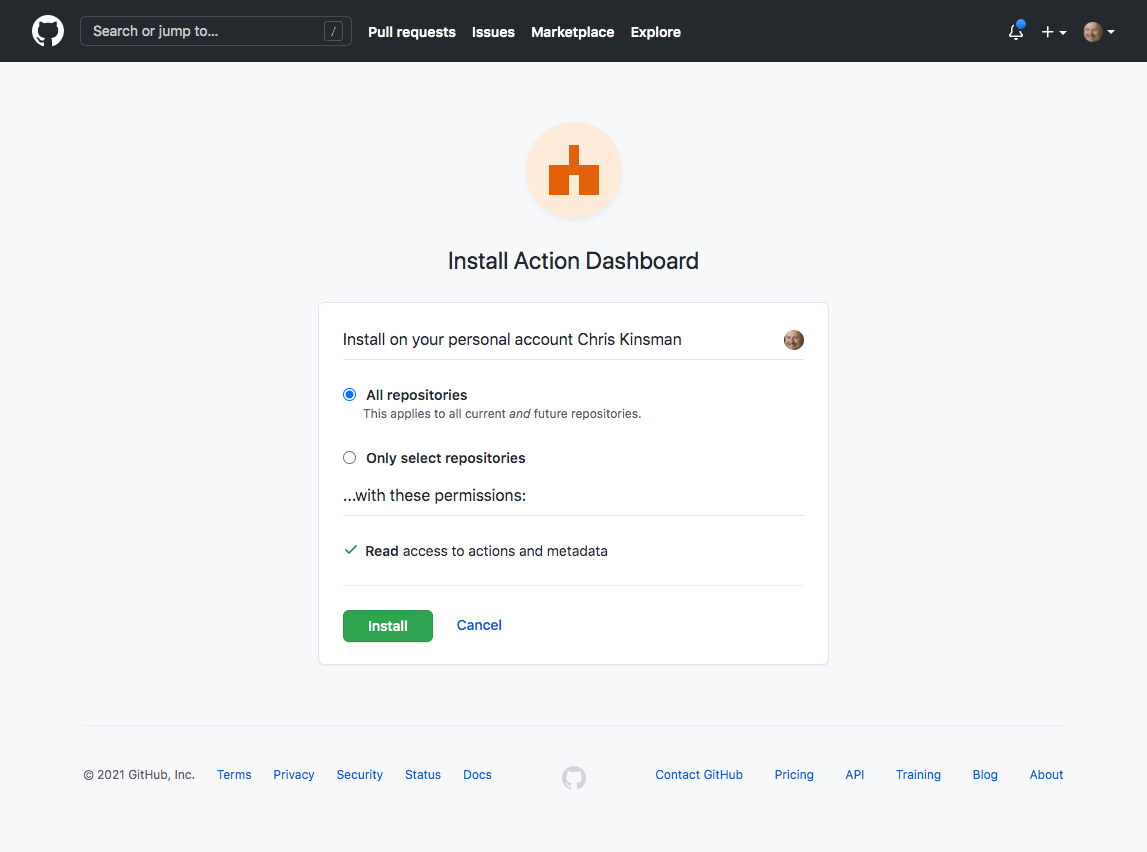This screenshot has width=1147, height=852.
Task: Click the green Install button
Action: point(388,626)
